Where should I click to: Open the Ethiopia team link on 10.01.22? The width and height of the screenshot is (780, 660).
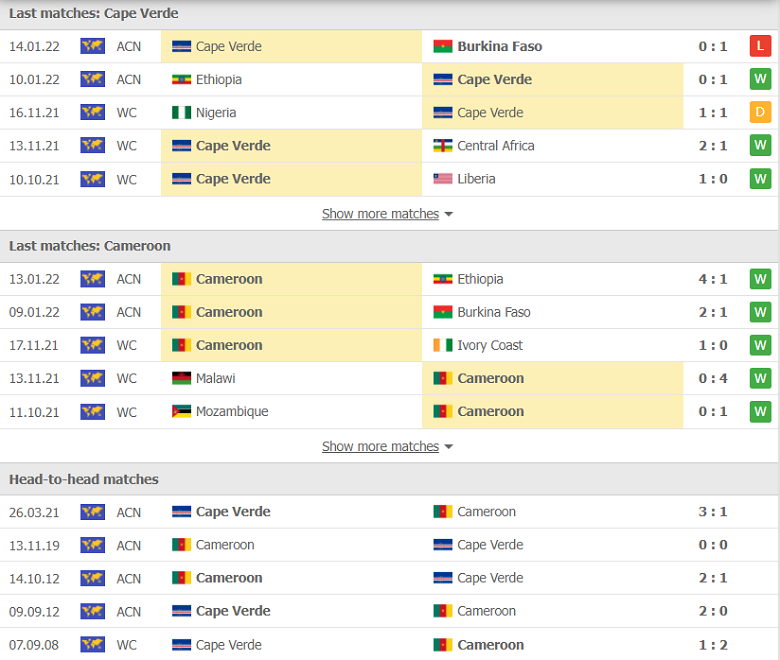point(218,80)
